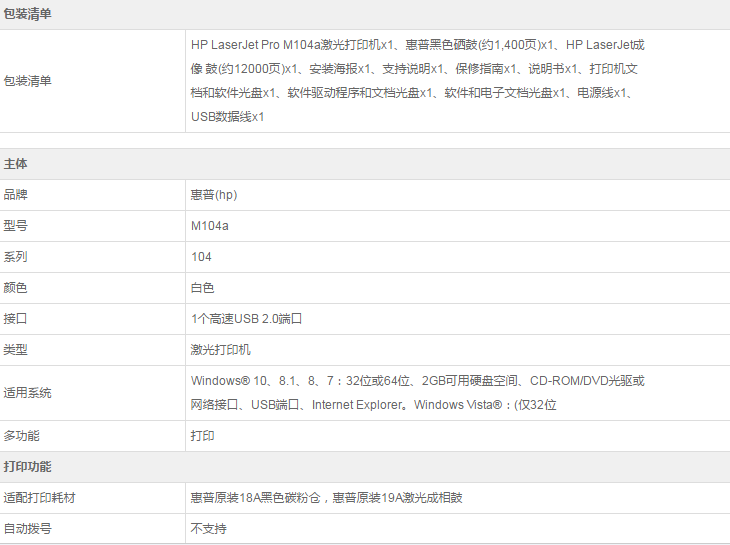Click the 'USB数据线x1' line
Viewport: 730px width, 545px height.
coord(228,116)
